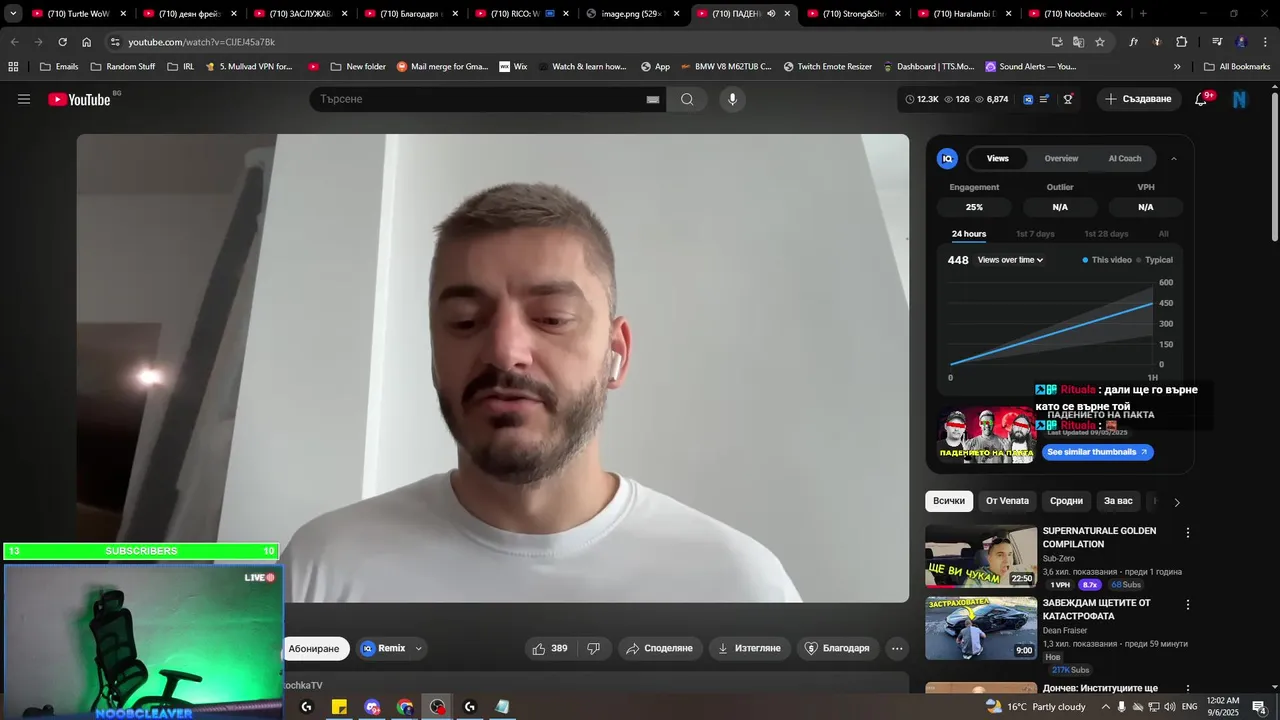This screenshot has width=1280, height=720.
Task: Click the YouTube search magnifier button
Action: click(x=687, y=99)
